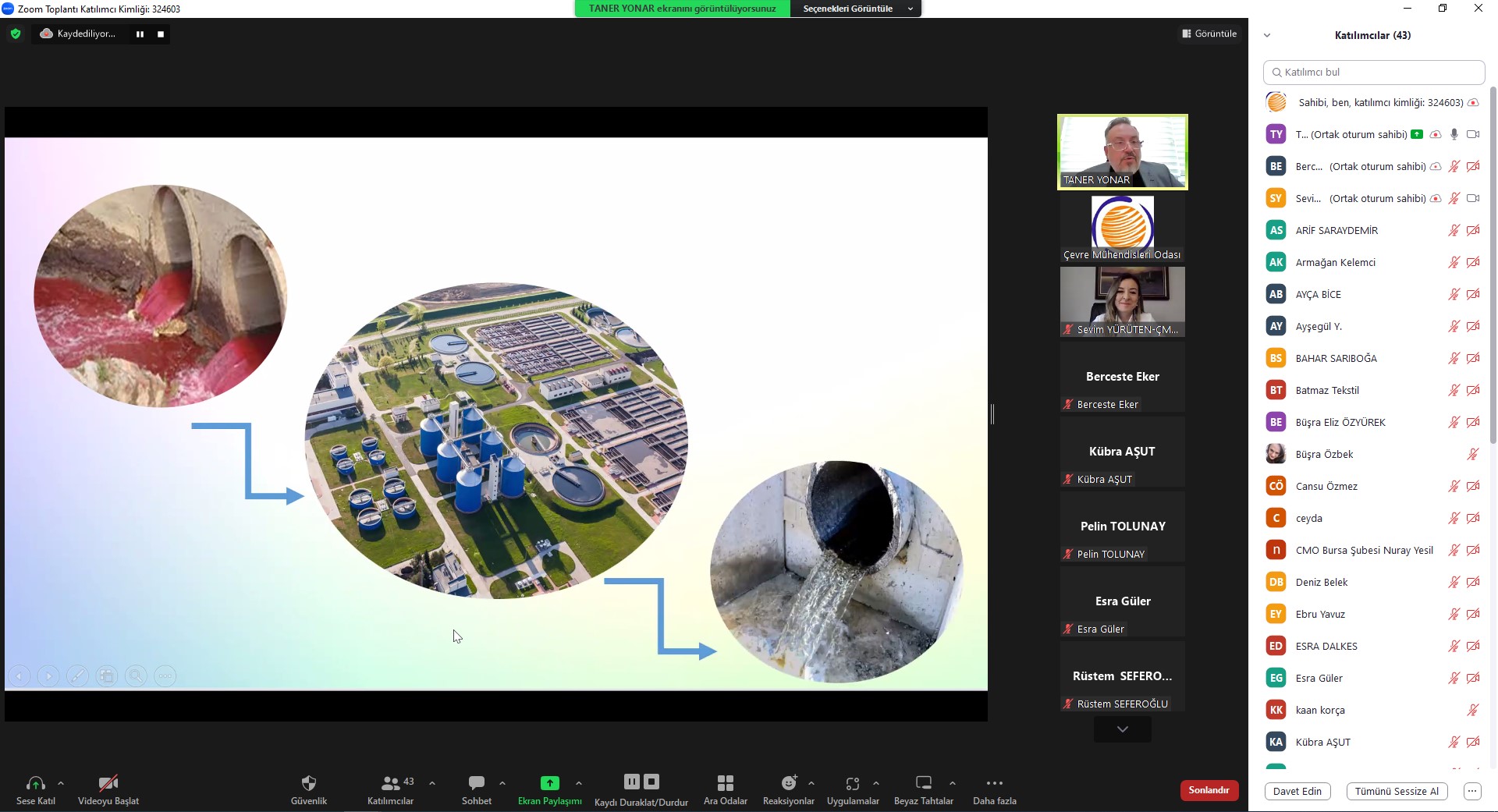Click the Davet Edin button
The width and height of the screenshot is (1498, 812).
coord(1297,791)
